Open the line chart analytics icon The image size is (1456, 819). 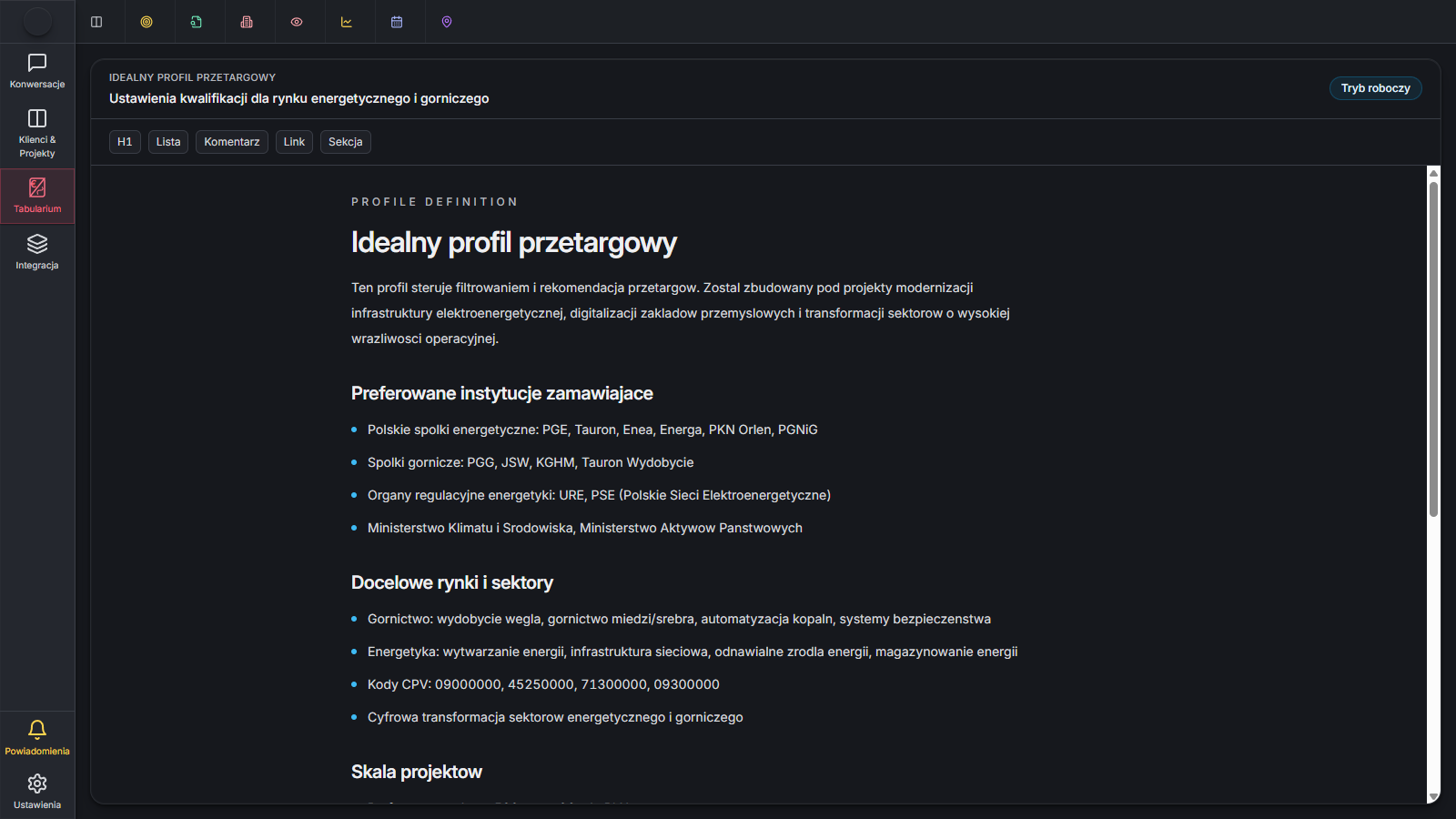[x=347, y=22]
